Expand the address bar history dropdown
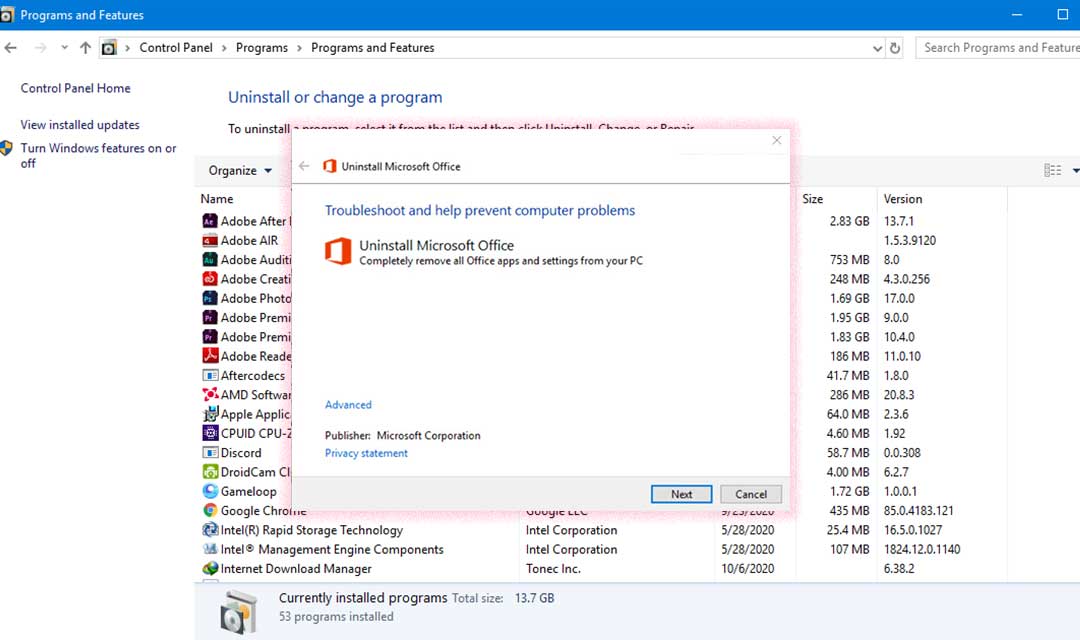Viewport: 1080px width, 640px height. (x=878, y=48)
